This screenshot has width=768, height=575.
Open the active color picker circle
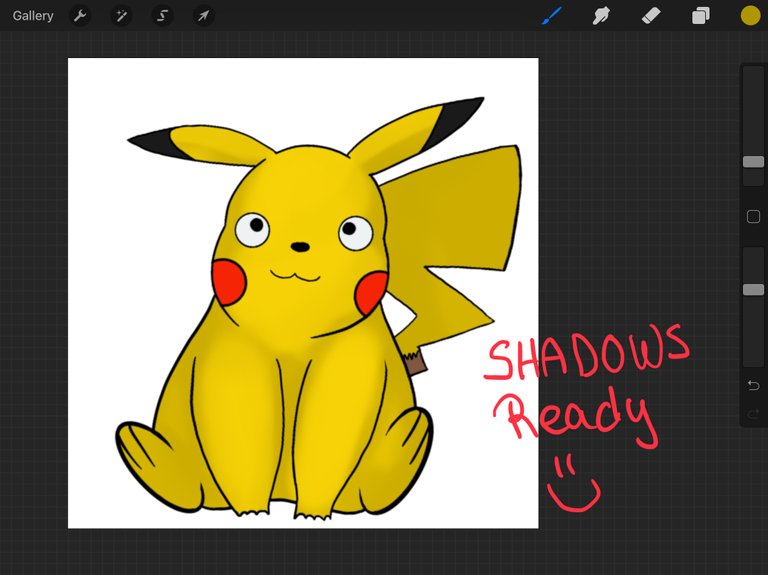pyautogui.click(x=750, y=16)
